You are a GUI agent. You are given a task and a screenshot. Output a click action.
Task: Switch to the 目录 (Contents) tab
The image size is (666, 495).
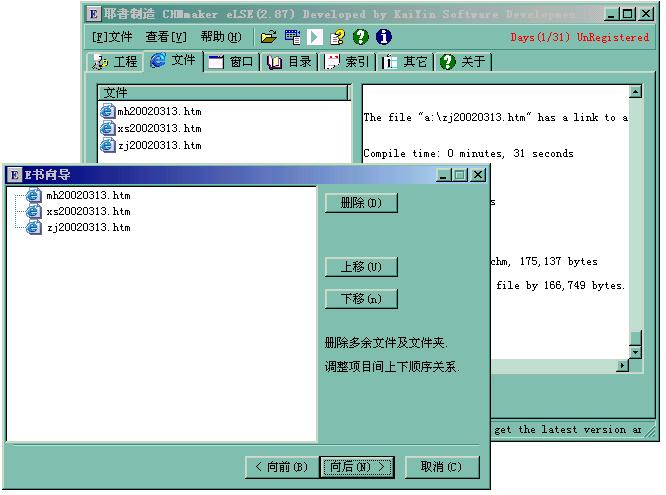(x=289, y=61)
